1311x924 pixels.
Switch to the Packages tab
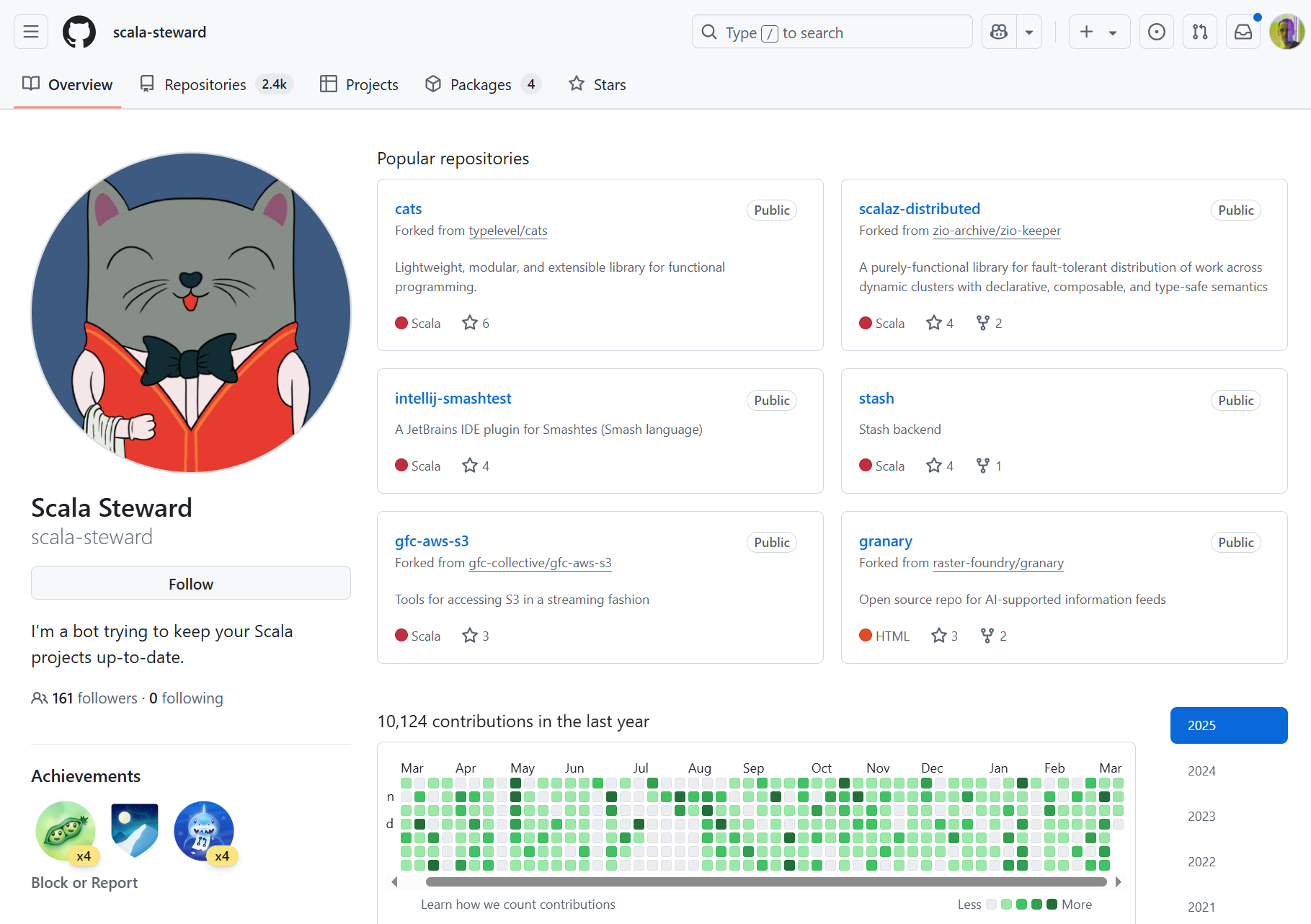pos(481,84)
